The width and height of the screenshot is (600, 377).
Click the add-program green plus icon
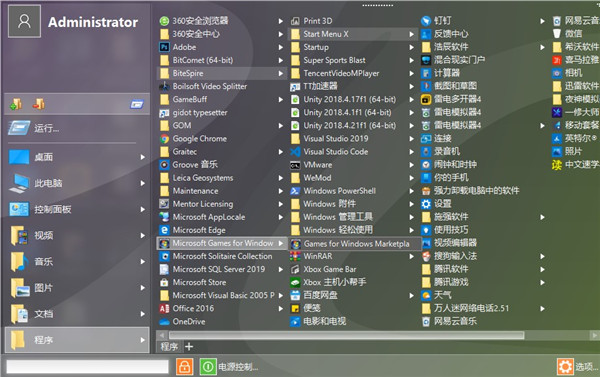(16, 104)
